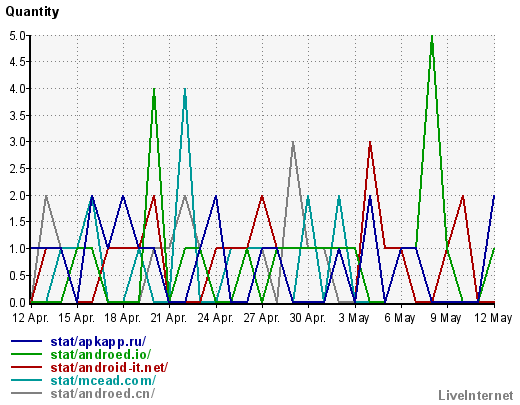Click the 12 Apr. x-axis label
Image resolution: width=520 pixels, height=405 pixels.
pos(30,318)
